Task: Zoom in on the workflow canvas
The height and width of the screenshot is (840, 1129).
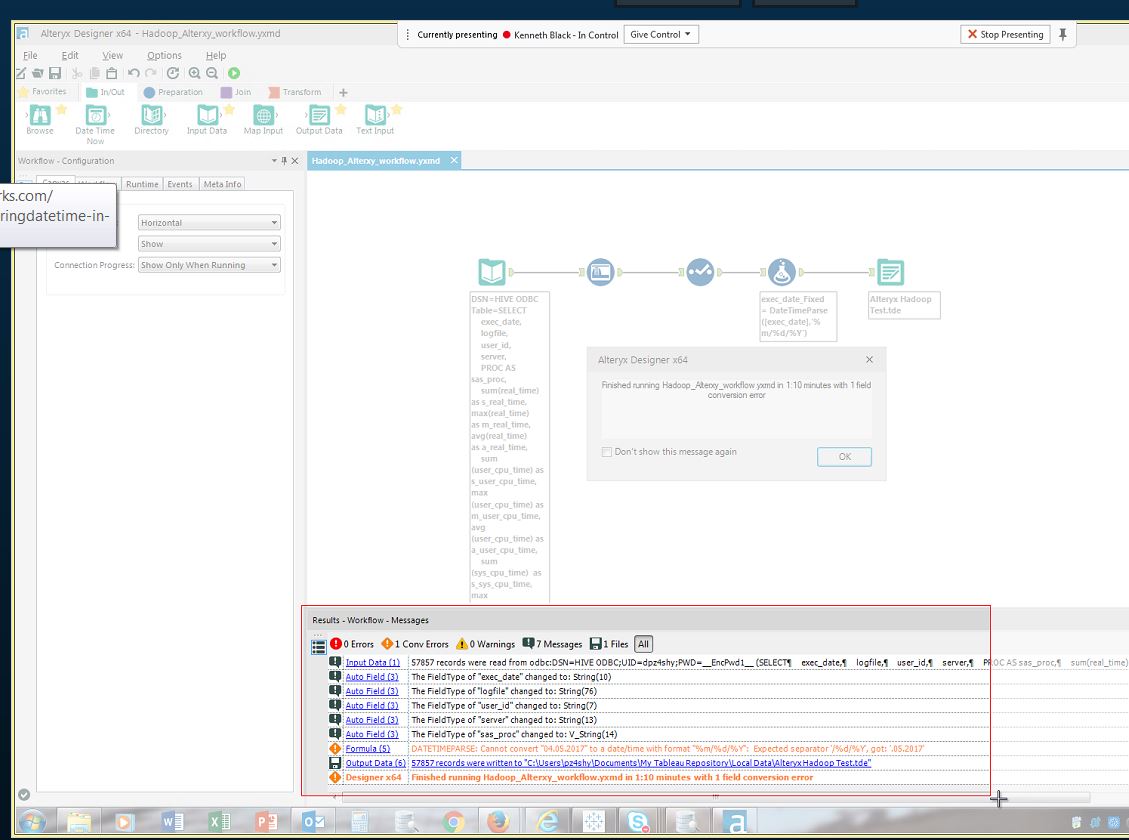Action: [194, 73]
